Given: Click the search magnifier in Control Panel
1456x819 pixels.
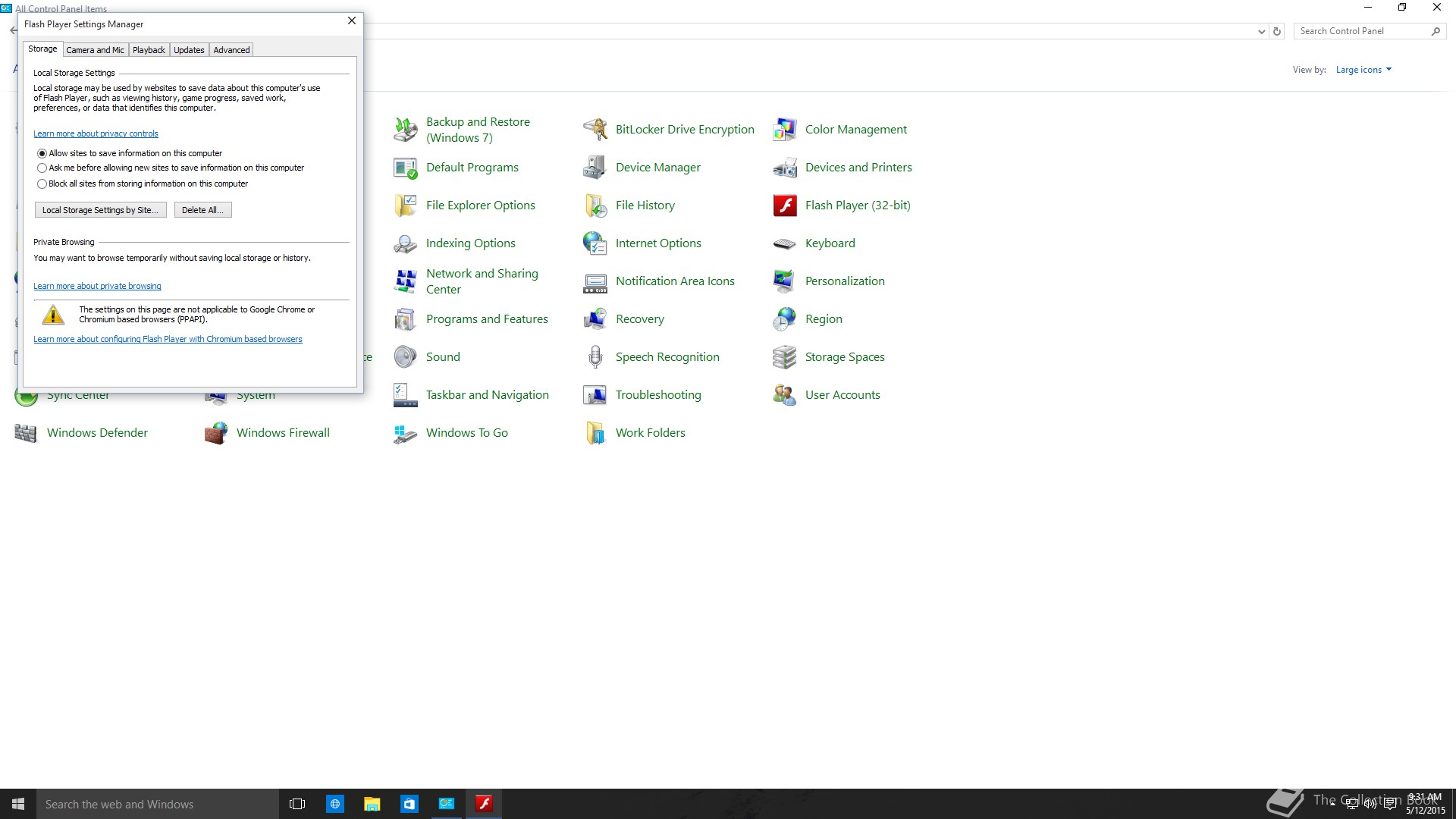Looking at the screenshot, I should (1436, 31).
